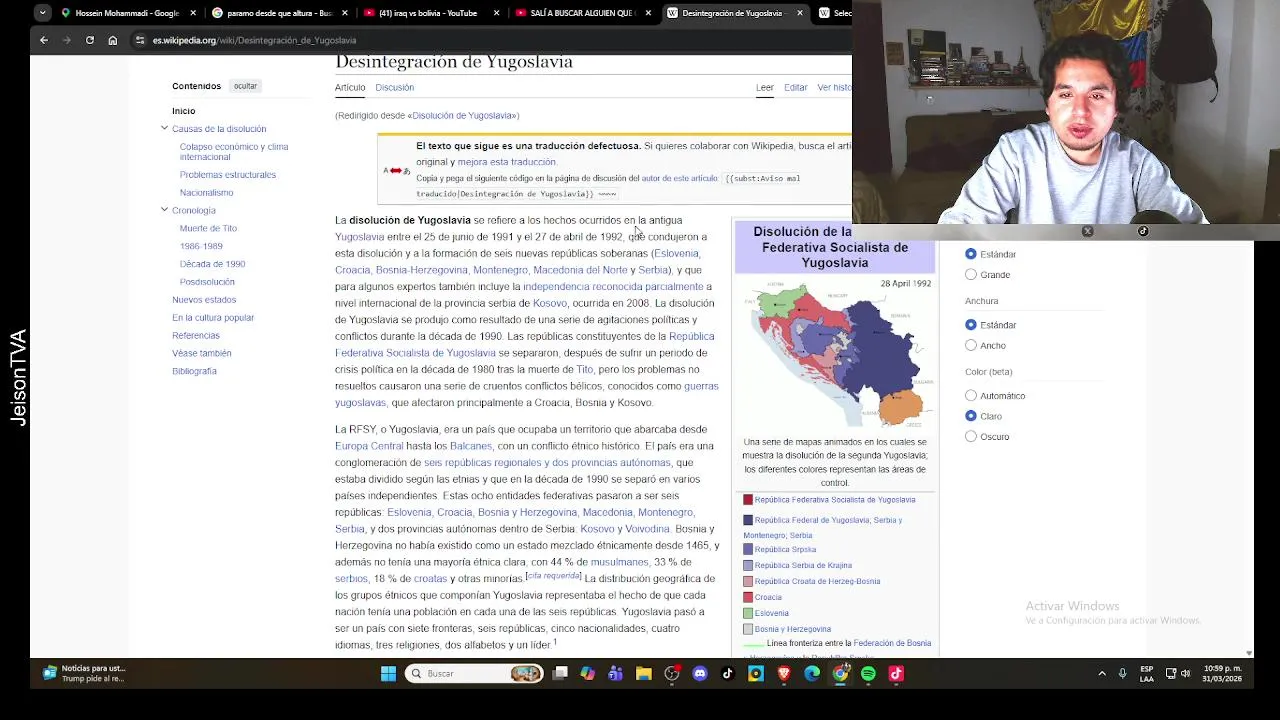Viewport: 1280px width, 720px height.
Task: Click the taskbar 'Buscar' search box
Action: pos(475,674)
